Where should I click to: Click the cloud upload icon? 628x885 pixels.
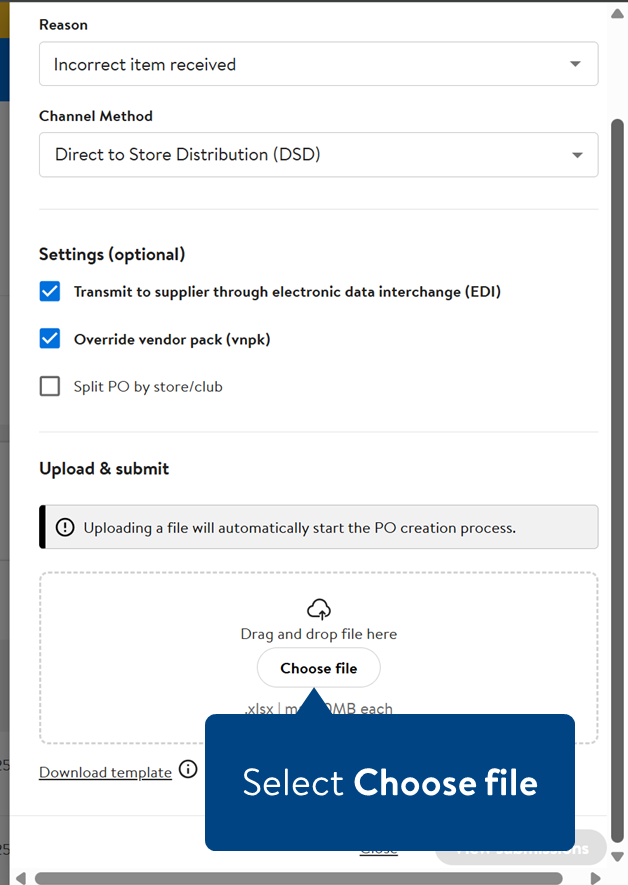click(319, 608)
